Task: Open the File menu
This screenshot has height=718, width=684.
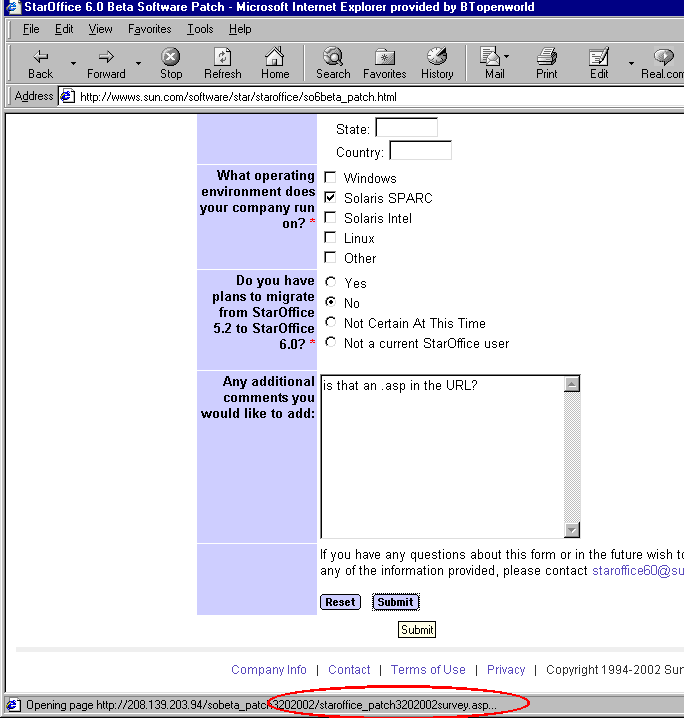Action: tap(31, 29)
